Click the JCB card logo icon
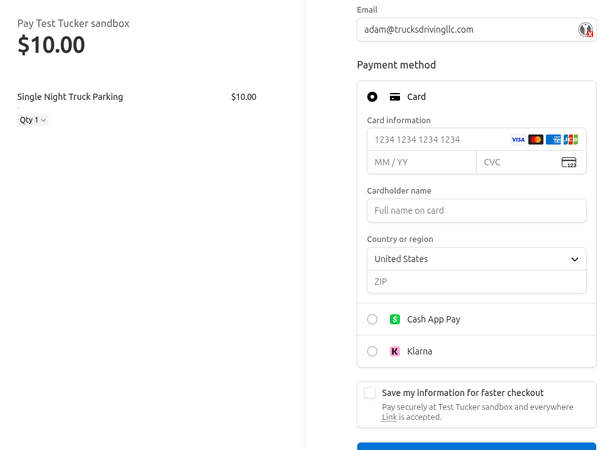This screenshot has width=600, height=450. tap(570, 140)
